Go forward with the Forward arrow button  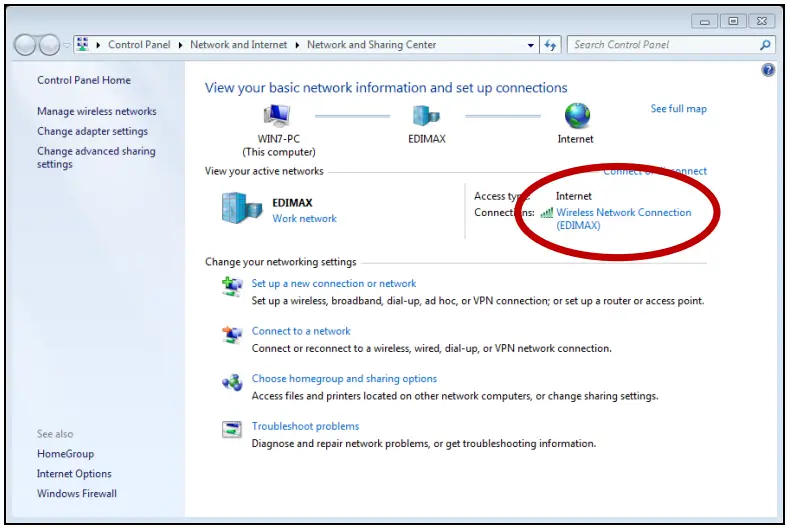tap(49, 45)
